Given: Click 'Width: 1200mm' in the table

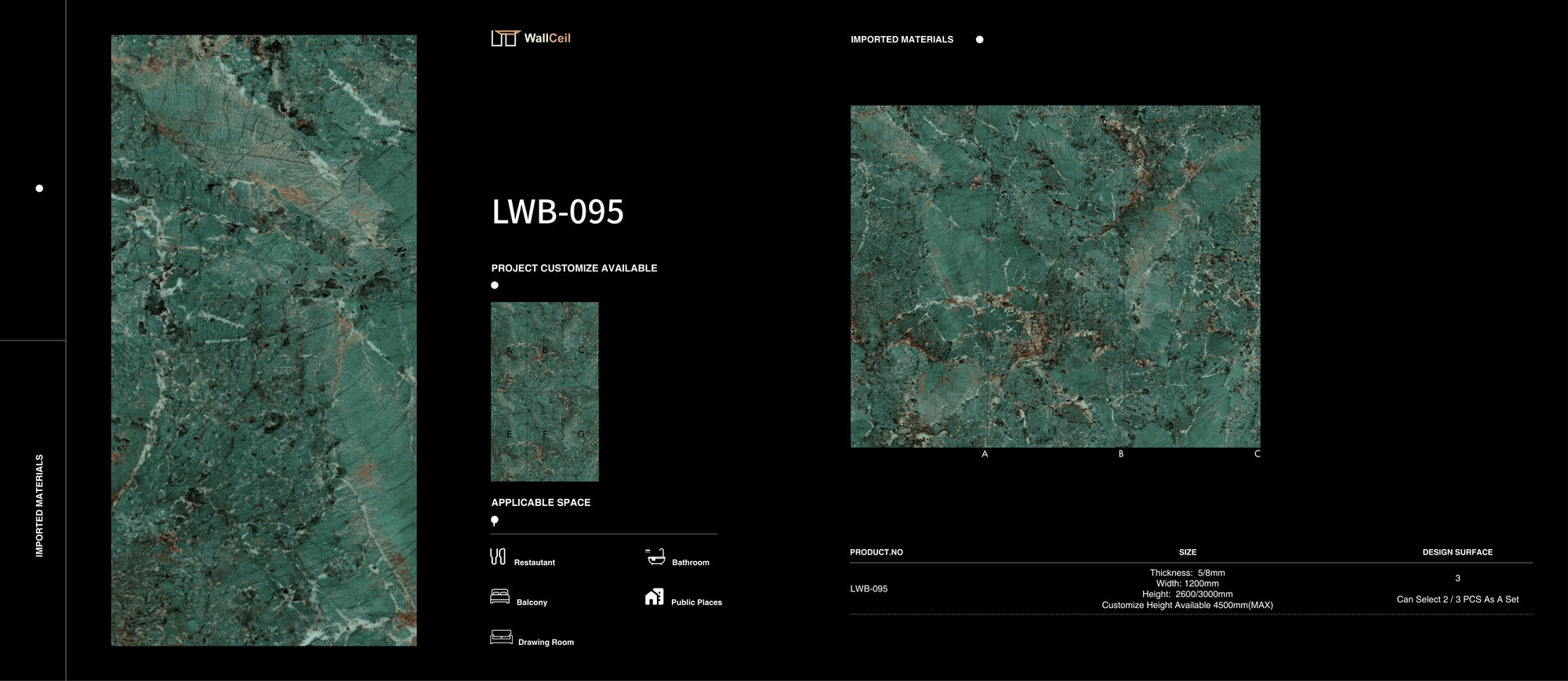Looking at the screenshot, I should (x=1187, y=584).
